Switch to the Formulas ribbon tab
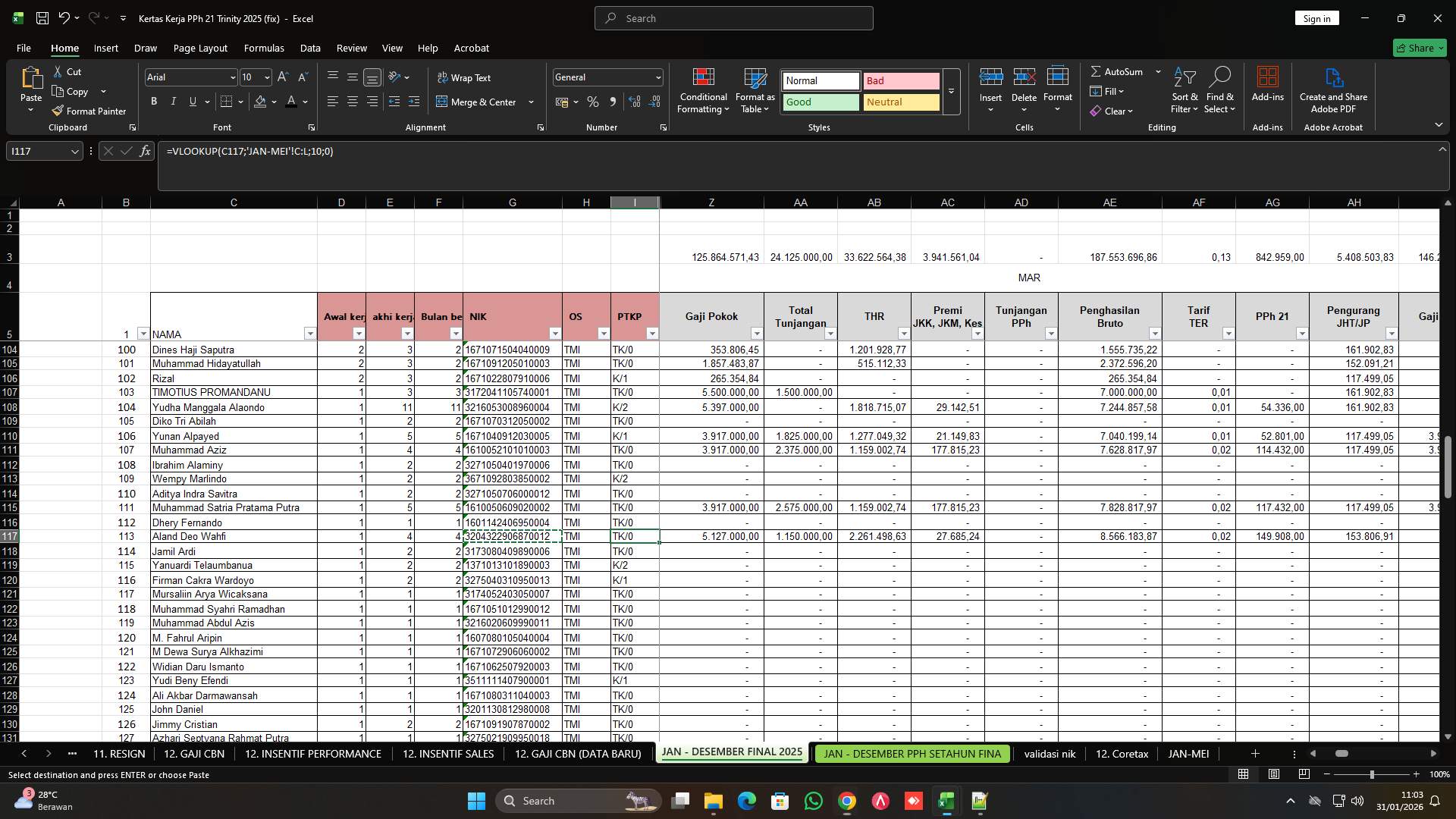1456x819 pixels. (264, 48)
